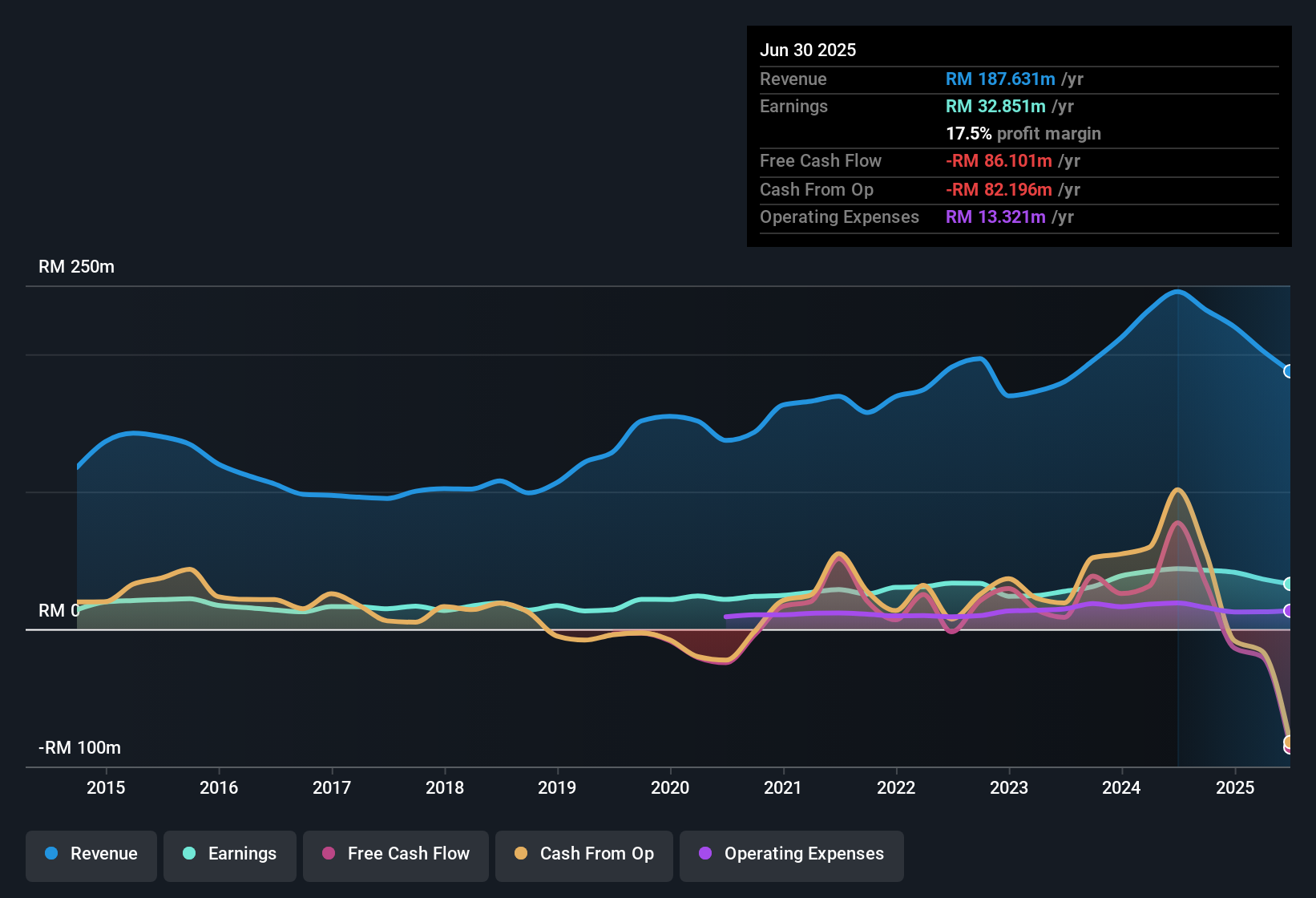Click the Operating Expenses value RM 13.321m

point(995,216)
